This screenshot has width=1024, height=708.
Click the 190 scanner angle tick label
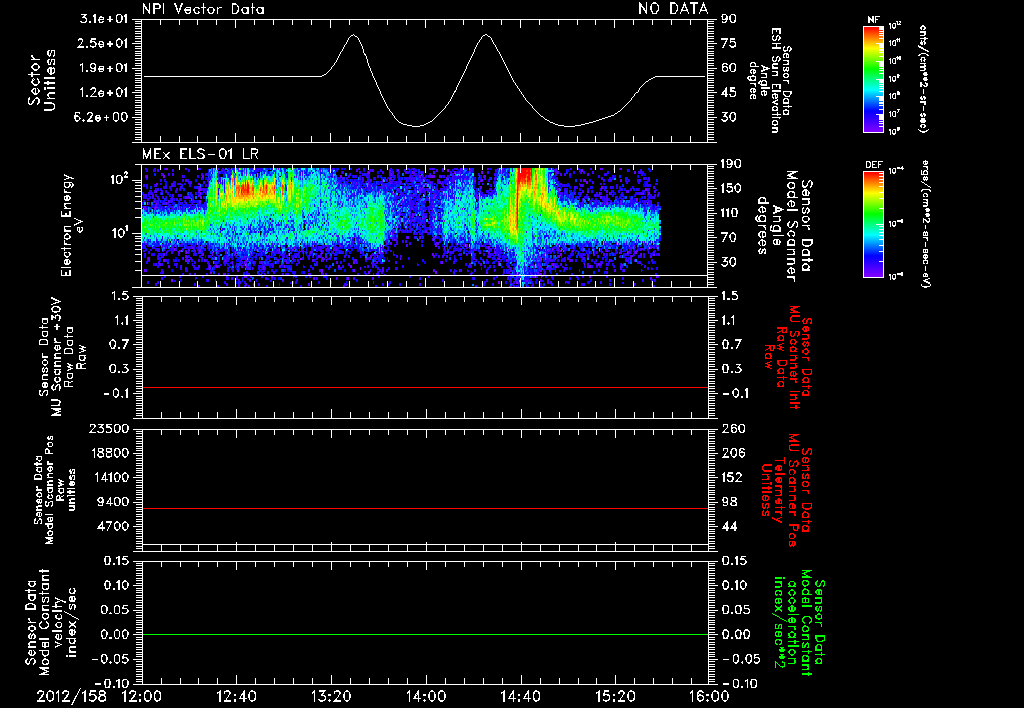pyautogui.click(x=733, y=164)
